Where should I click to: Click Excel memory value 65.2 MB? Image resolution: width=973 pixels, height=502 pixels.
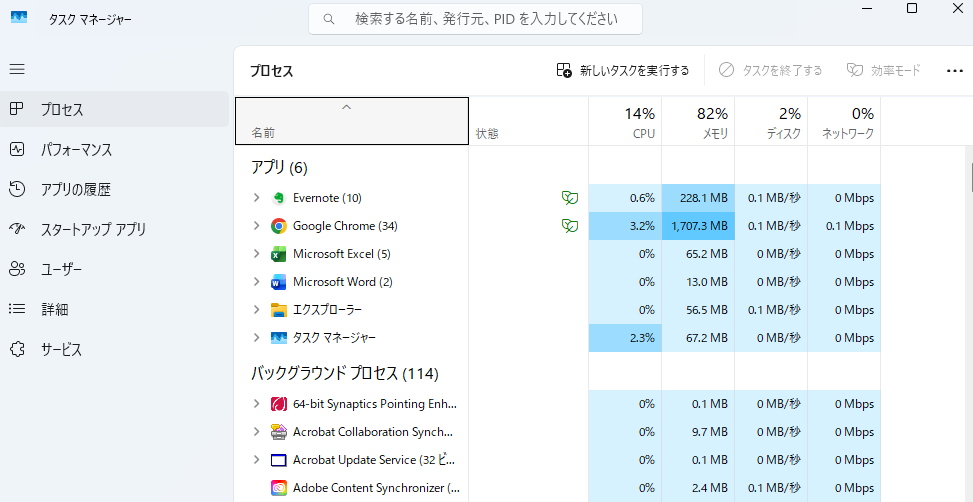coord(698,254)
